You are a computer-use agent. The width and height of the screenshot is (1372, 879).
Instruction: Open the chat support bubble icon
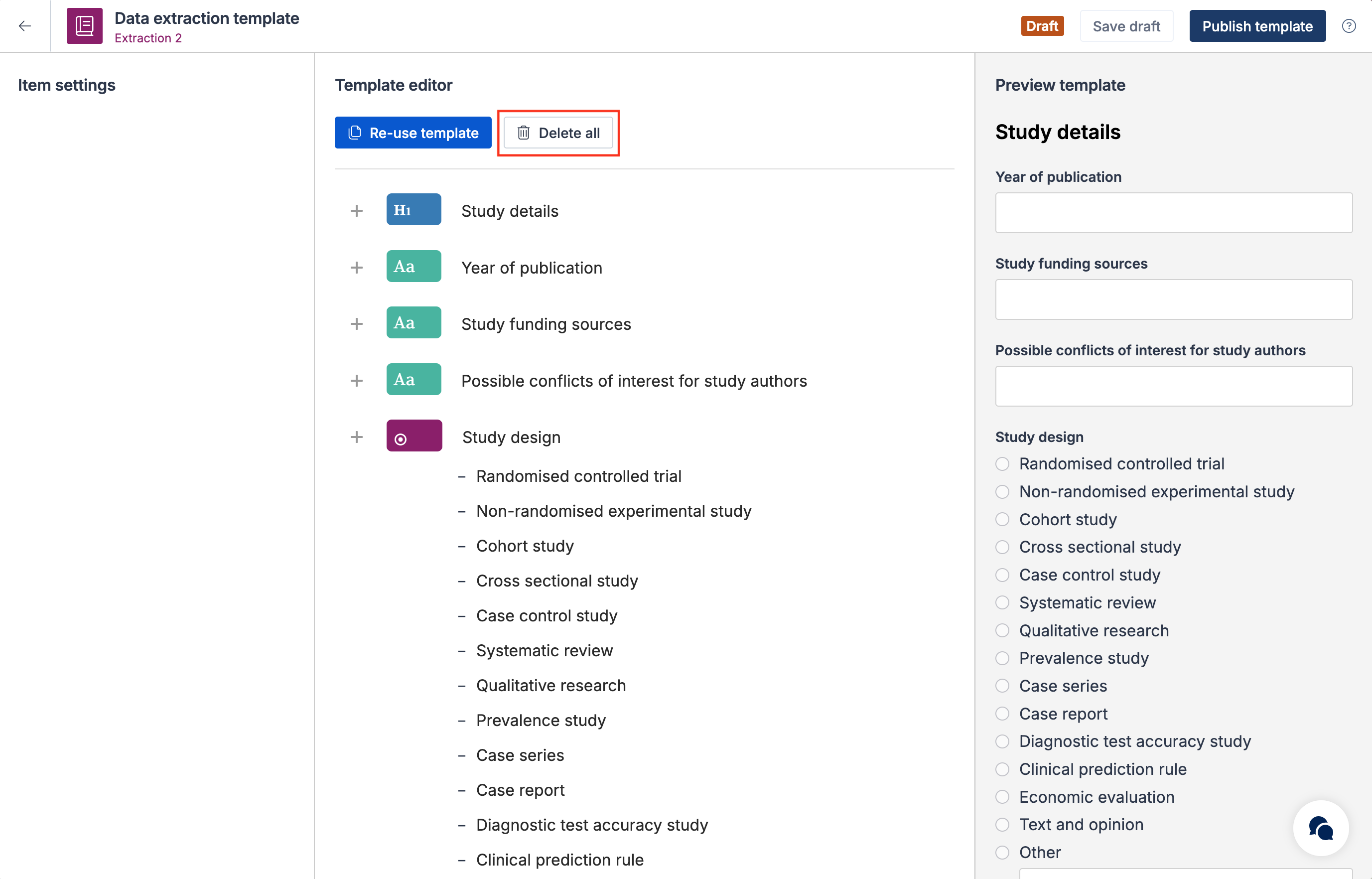(x=1321, y=828)
